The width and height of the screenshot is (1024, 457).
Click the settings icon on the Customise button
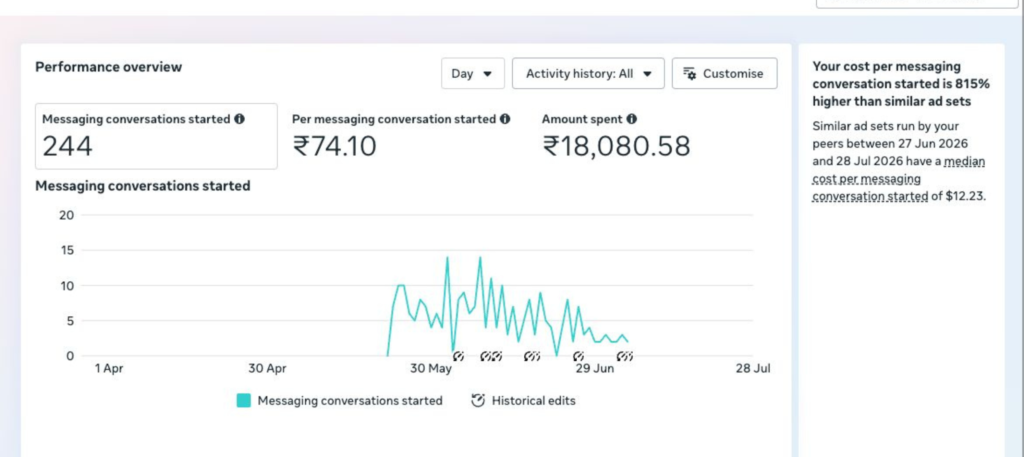pyautogui.click(x=690, y=73)
